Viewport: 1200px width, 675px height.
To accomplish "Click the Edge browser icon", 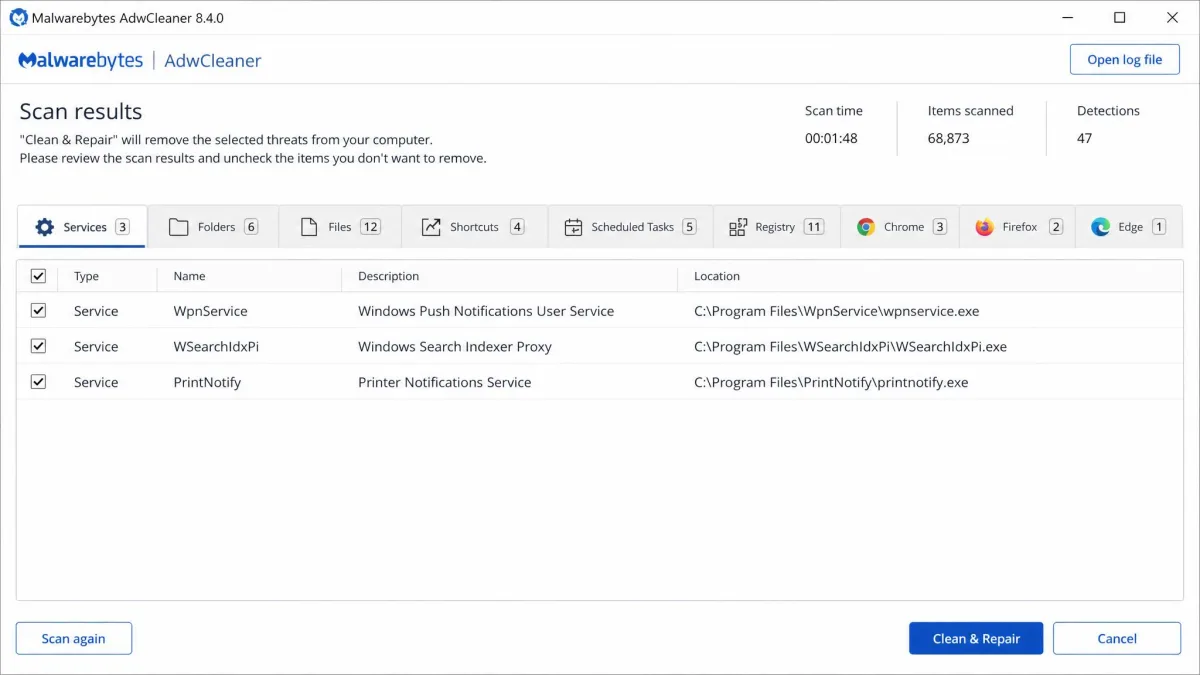I will (1101, 227).
